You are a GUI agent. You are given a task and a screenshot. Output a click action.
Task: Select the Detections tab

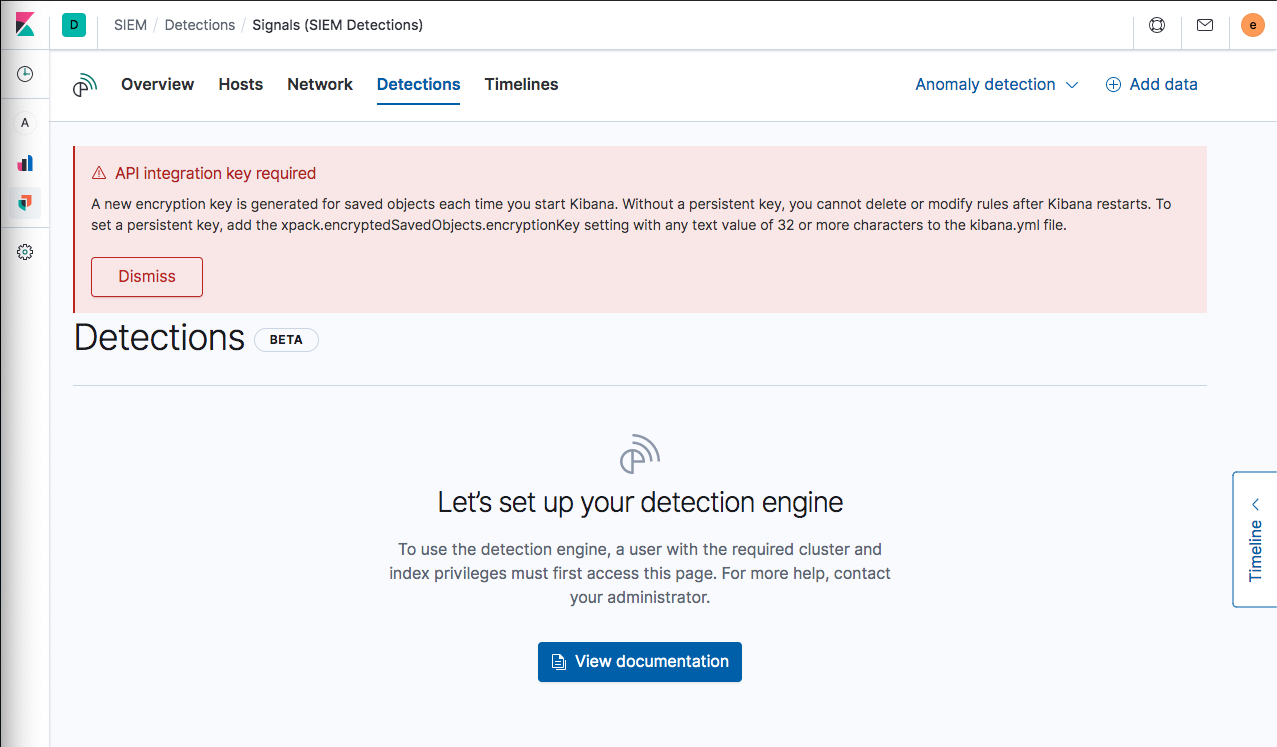tap(419, 85)
